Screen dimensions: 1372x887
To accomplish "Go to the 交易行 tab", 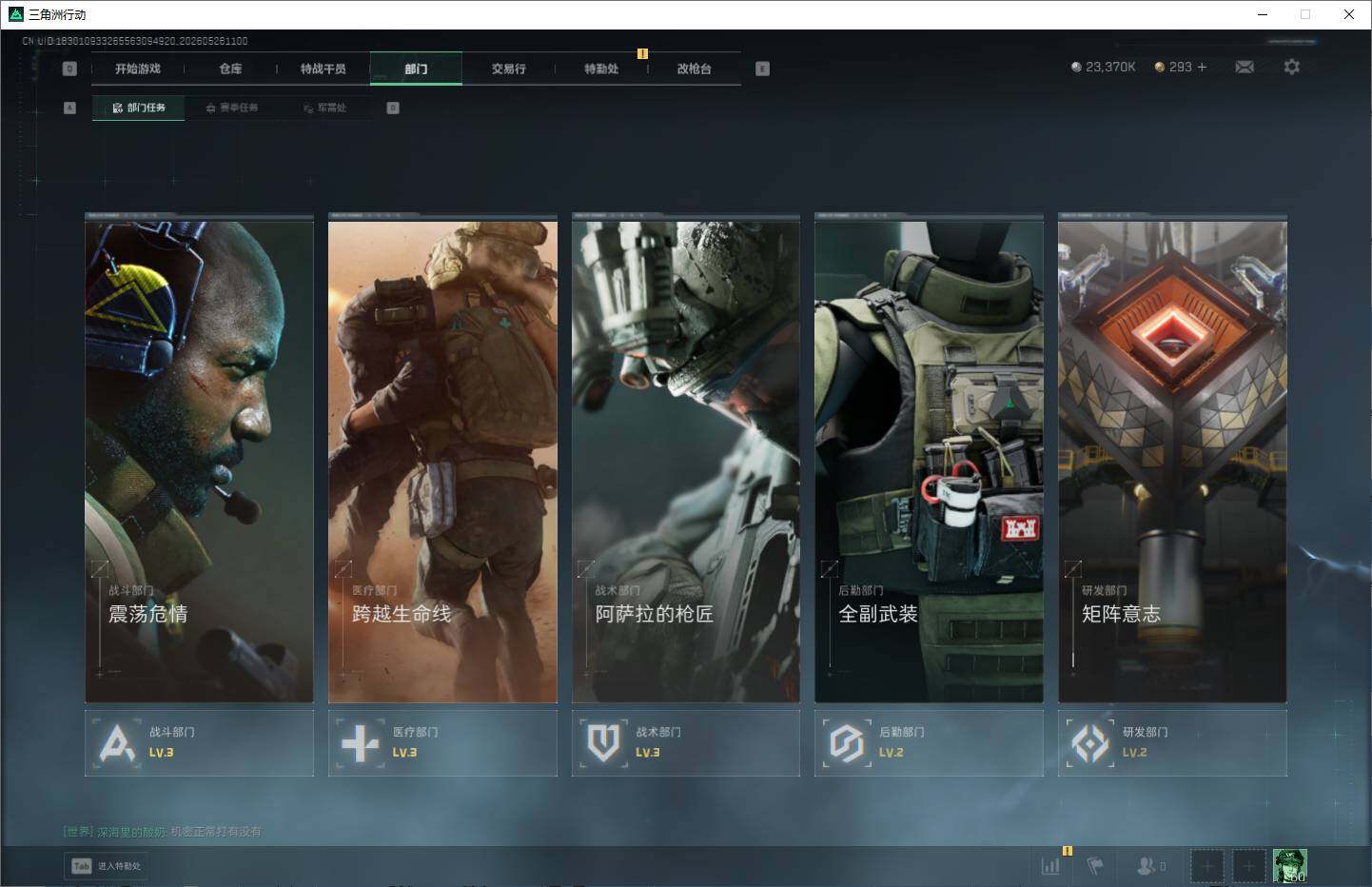I will (509, 69).
